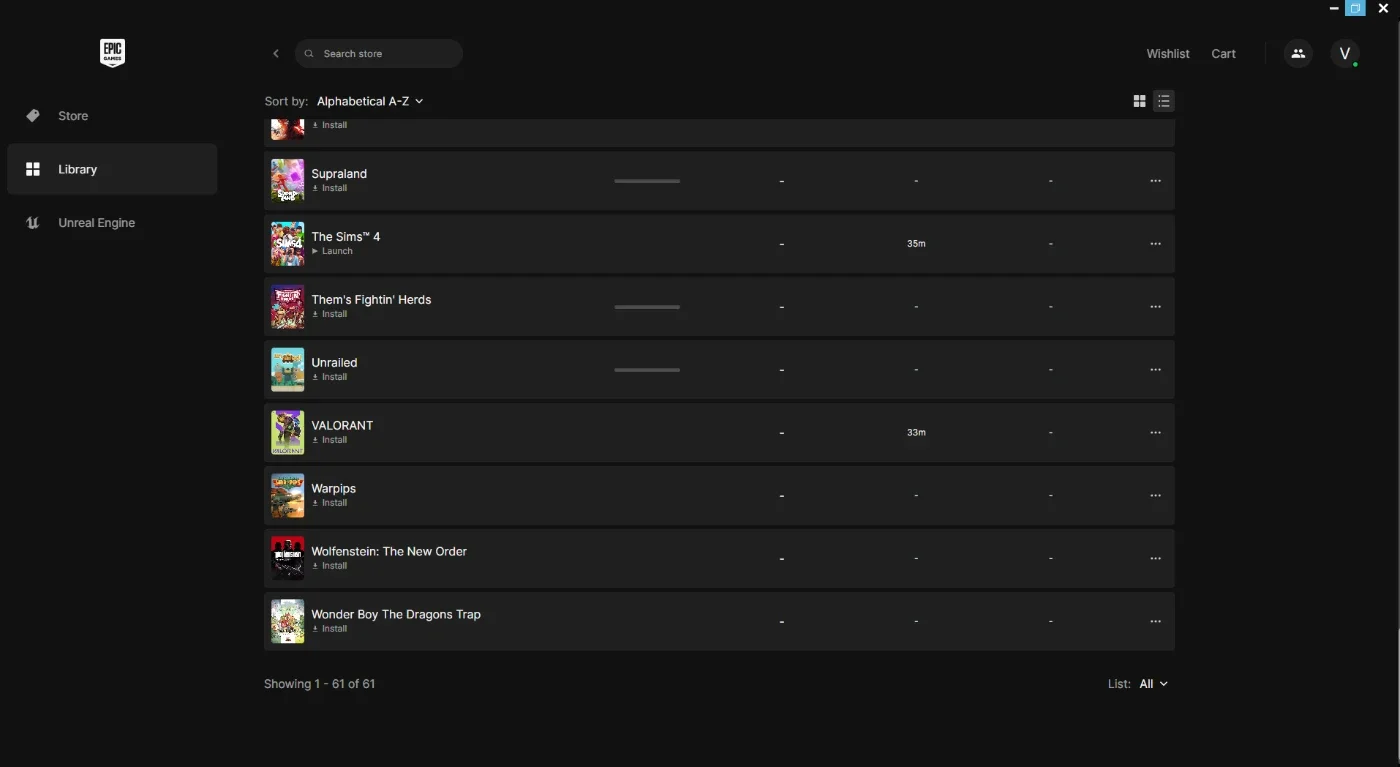The image size is (1400, 767).
Task: Select the Library sidebar item
Action: pyautogui.click(x=112, y=169)
